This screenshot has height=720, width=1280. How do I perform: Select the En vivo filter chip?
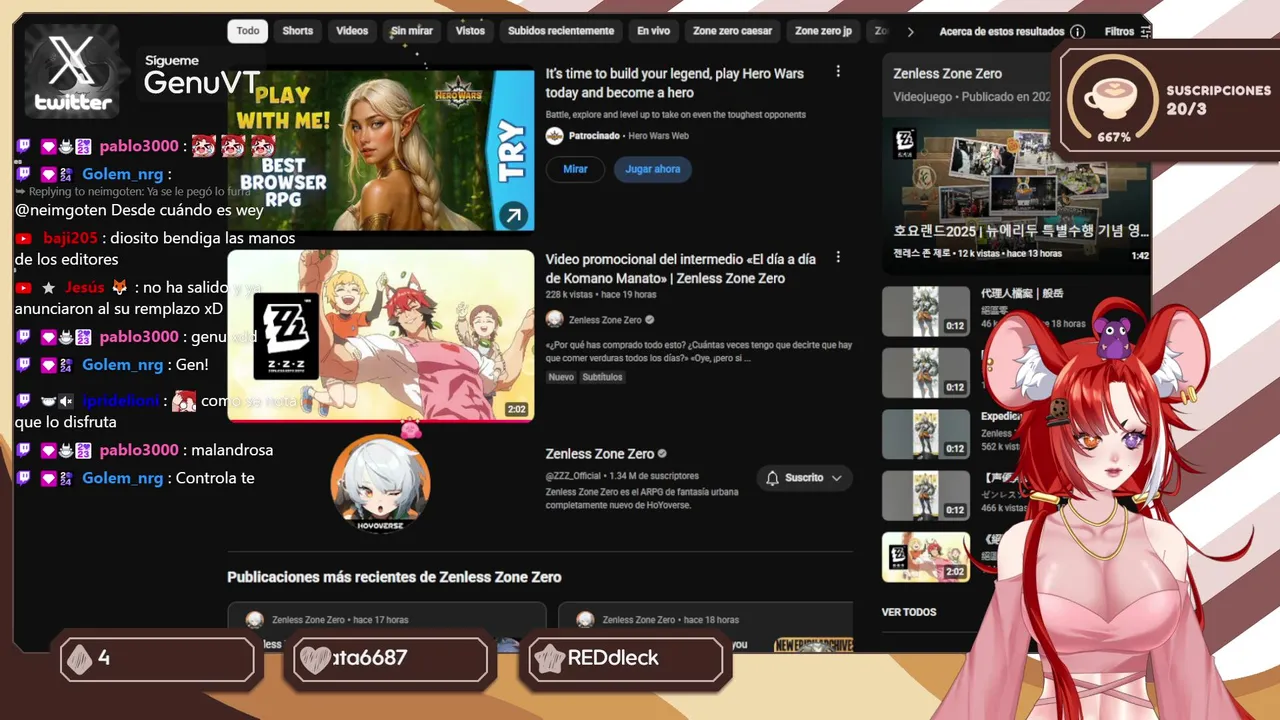pos(654,31)
